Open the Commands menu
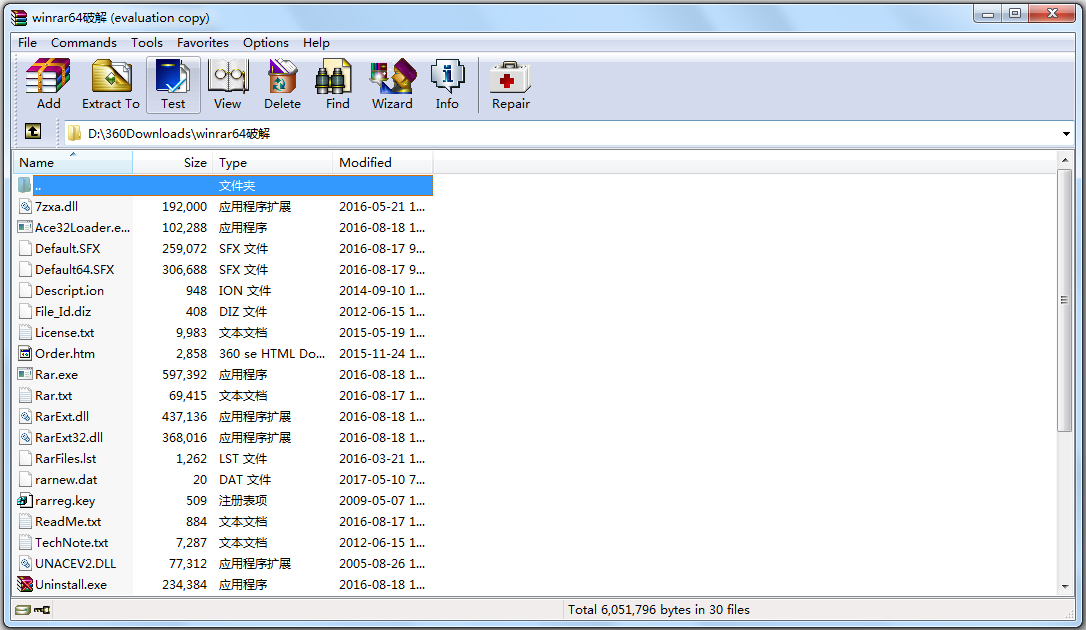 tap(83, 42)
